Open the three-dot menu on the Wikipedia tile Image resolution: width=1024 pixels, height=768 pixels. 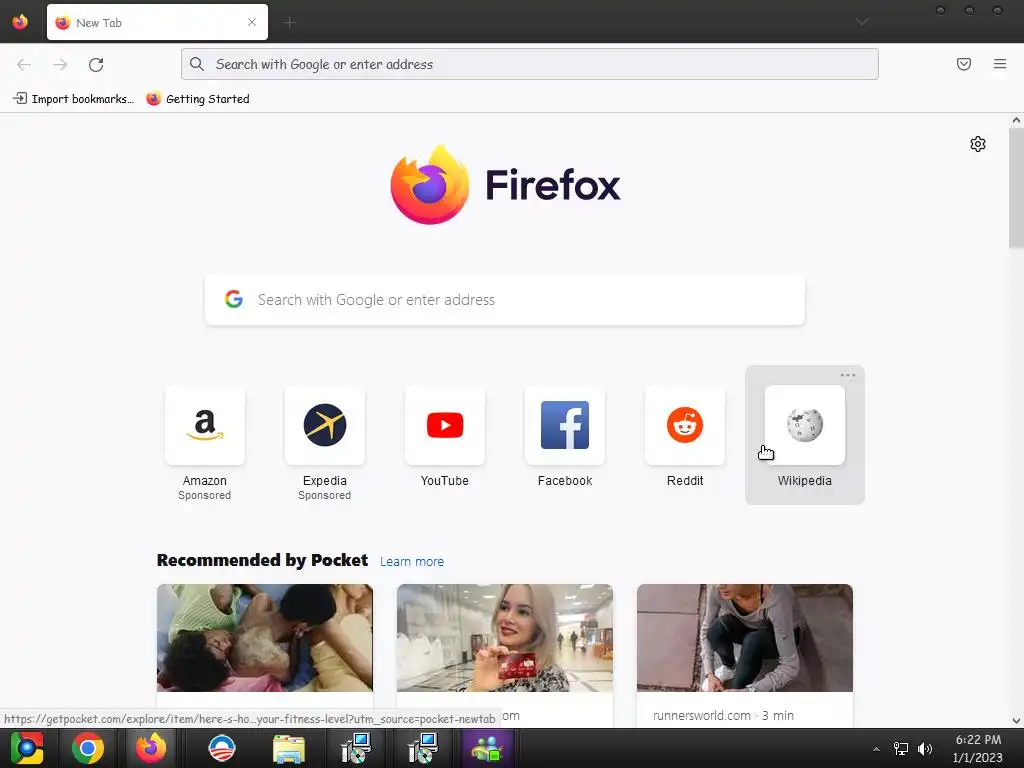848,375
